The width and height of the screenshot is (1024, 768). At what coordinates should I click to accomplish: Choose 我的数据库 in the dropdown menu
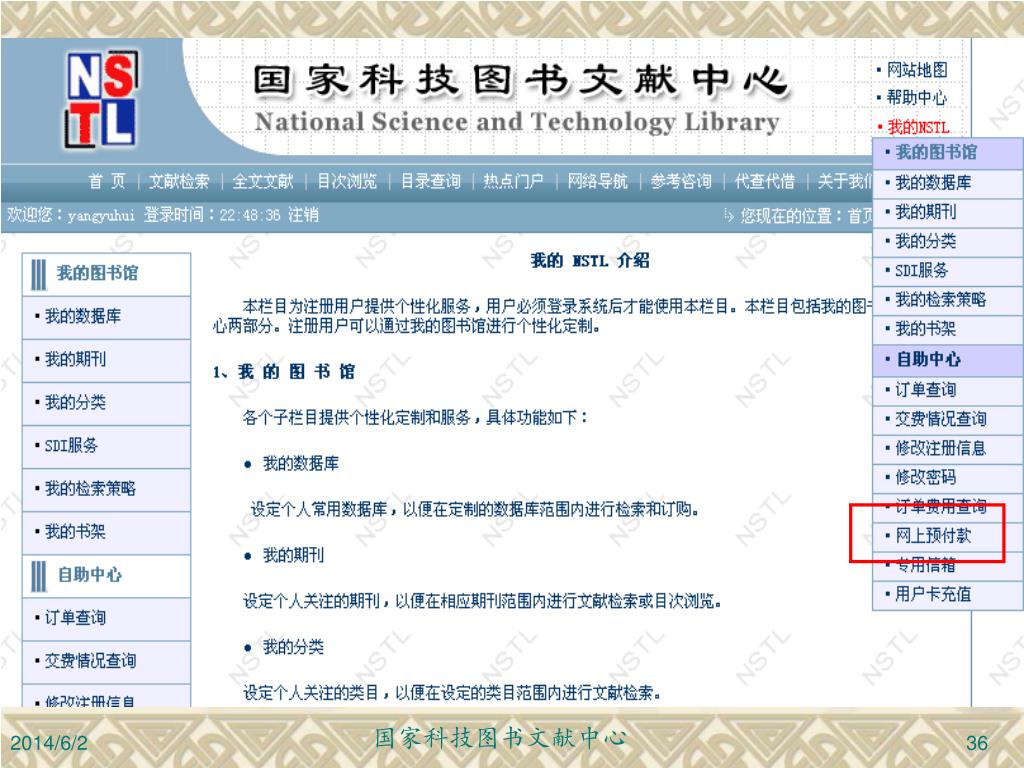(948, 182)
